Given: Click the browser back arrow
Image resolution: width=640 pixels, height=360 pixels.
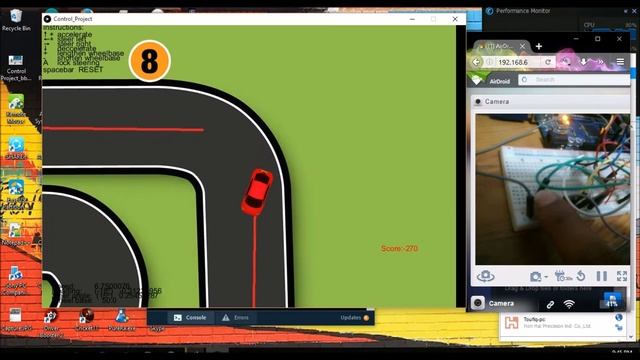Looking at the screenshot, I should click(x=476, y=62).
